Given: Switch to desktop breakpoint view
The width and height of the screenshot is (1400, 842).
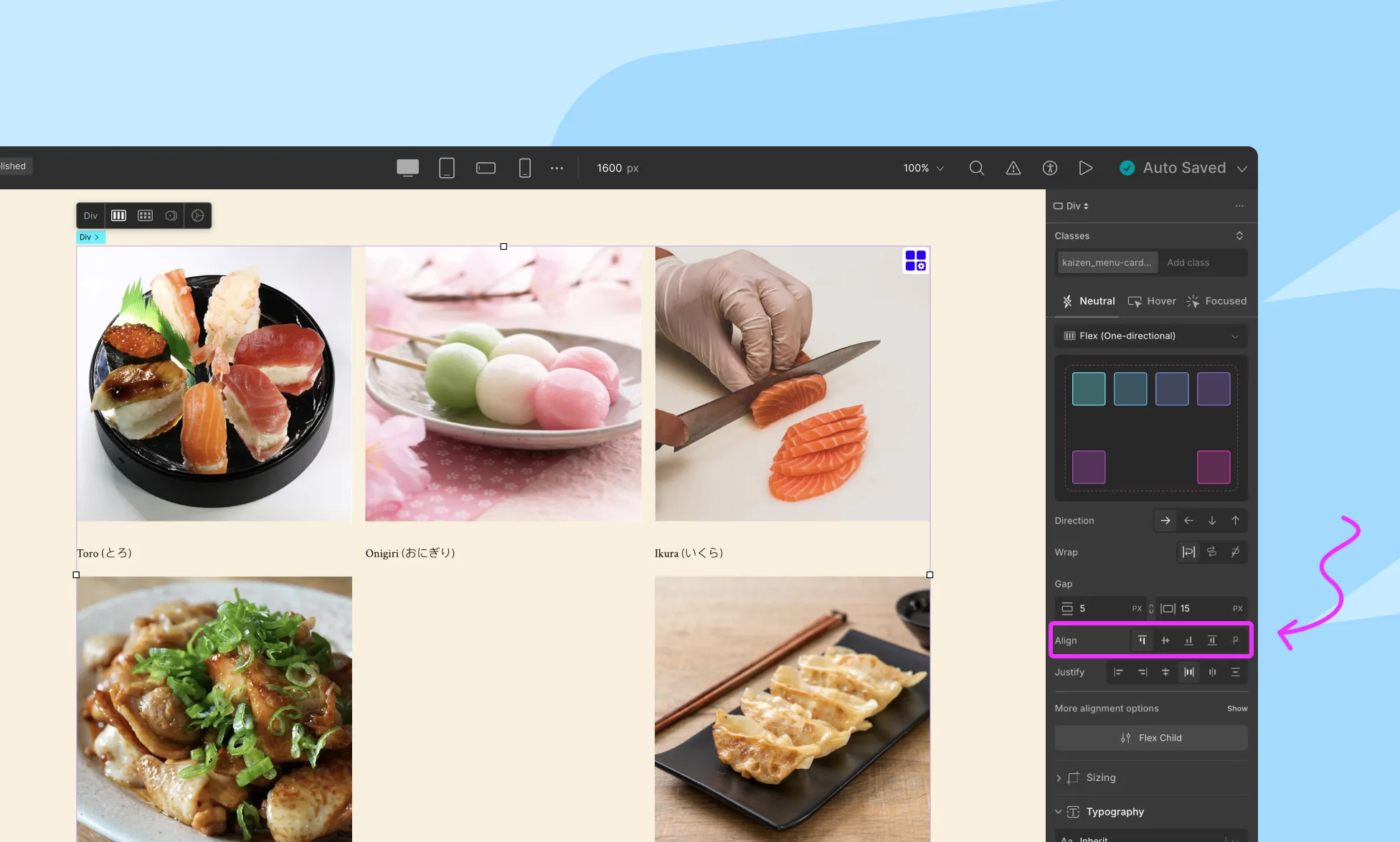Looking at the screenshot, I should pos(407,168).
